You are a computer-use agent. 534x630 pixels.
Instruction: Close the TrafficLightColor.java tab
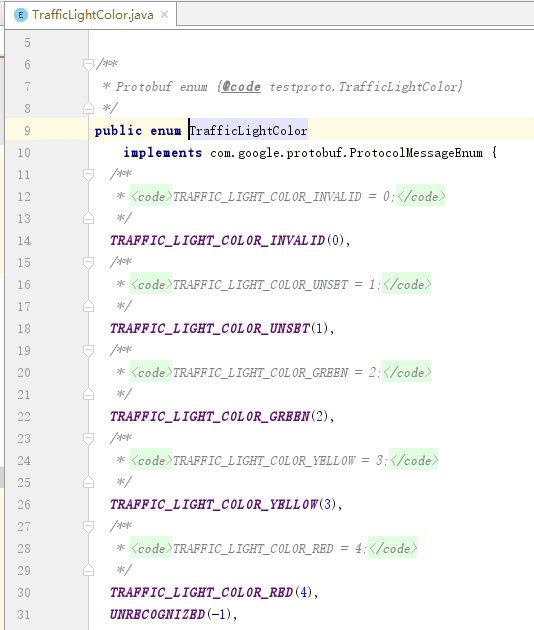point(164,15)
